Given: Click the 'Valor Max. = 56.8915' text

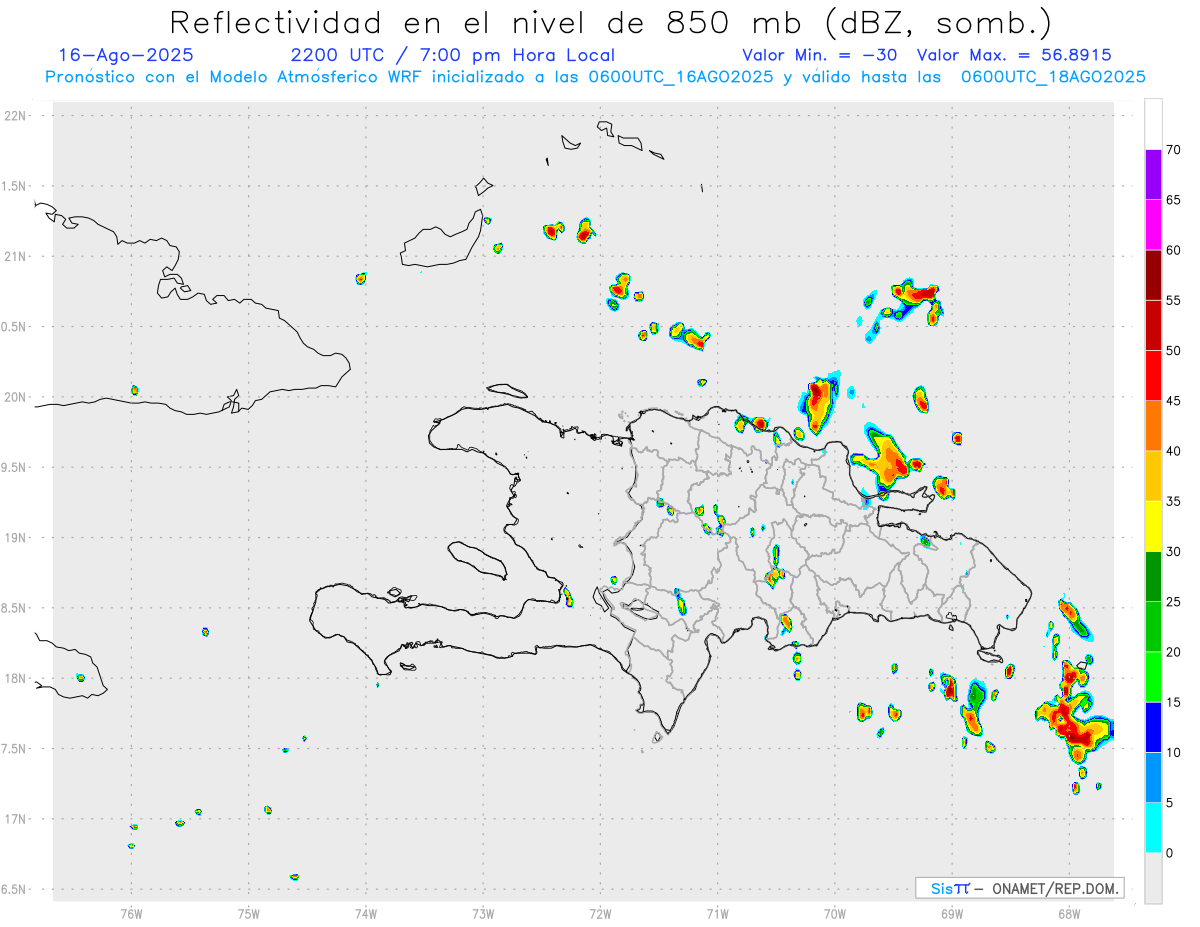Looking at the screenshot, I should [1014, 55].
